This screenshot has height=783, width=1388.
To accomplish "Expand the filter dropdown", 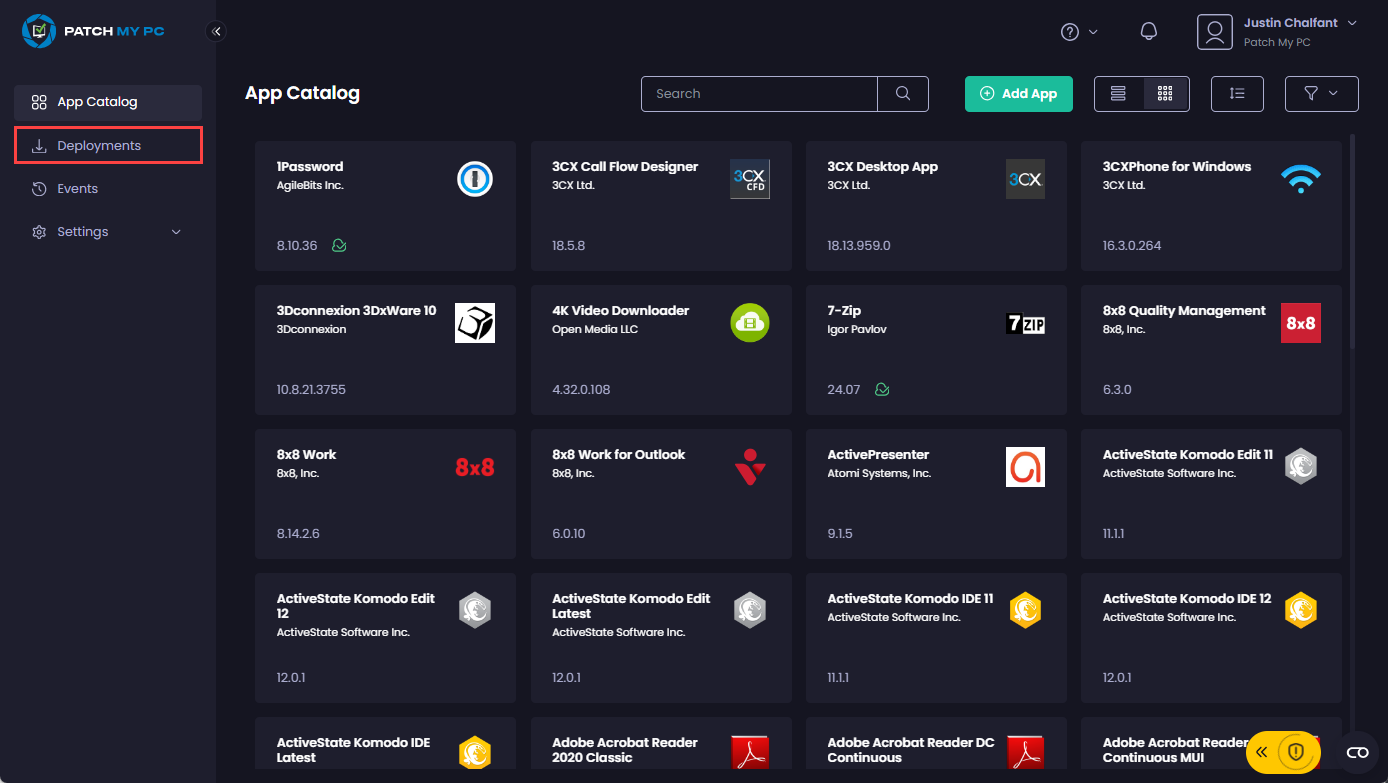I will coord(1321,93).
